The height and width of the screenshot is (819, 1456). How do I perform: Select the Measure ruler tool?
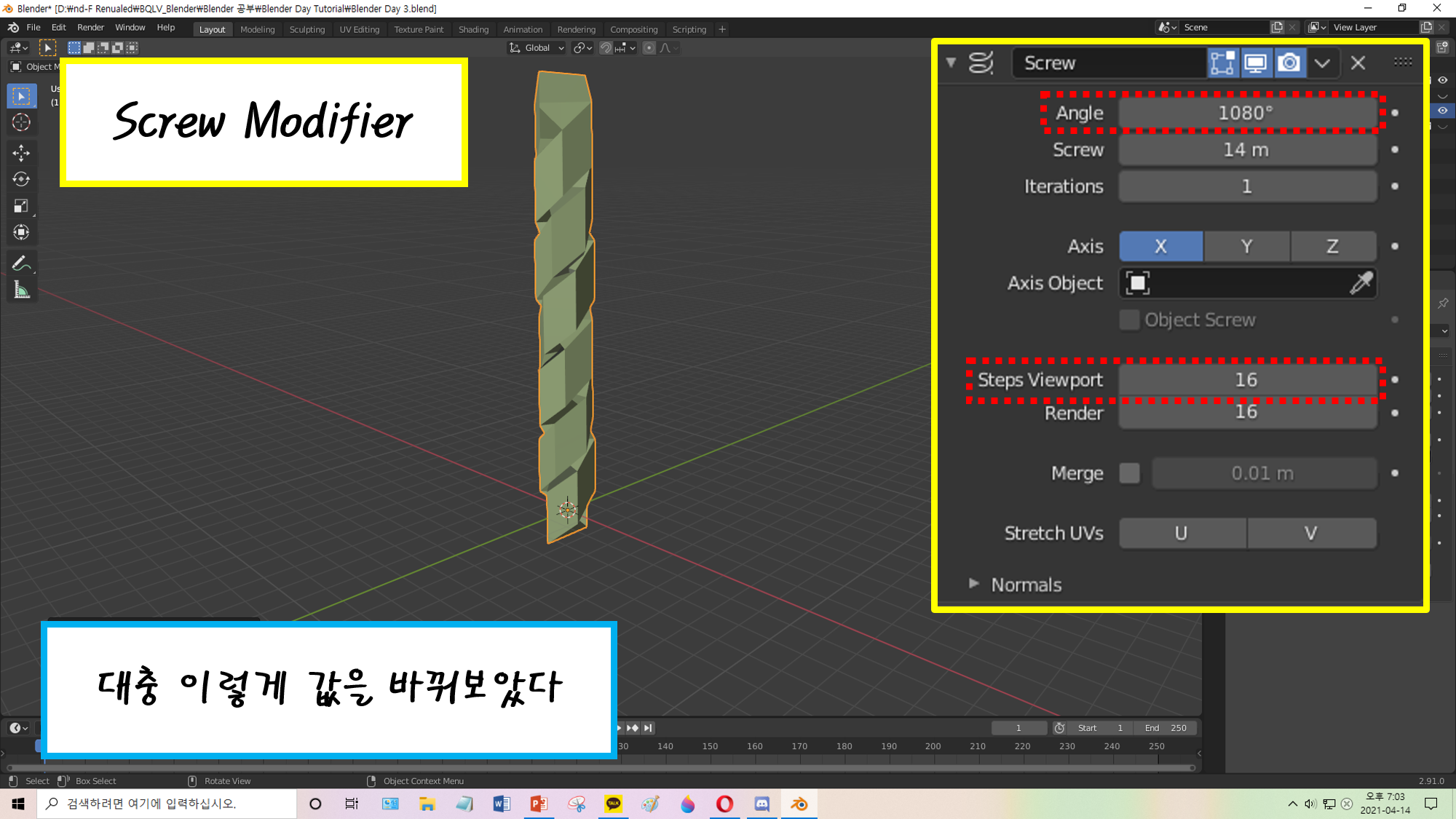(21, 290)
